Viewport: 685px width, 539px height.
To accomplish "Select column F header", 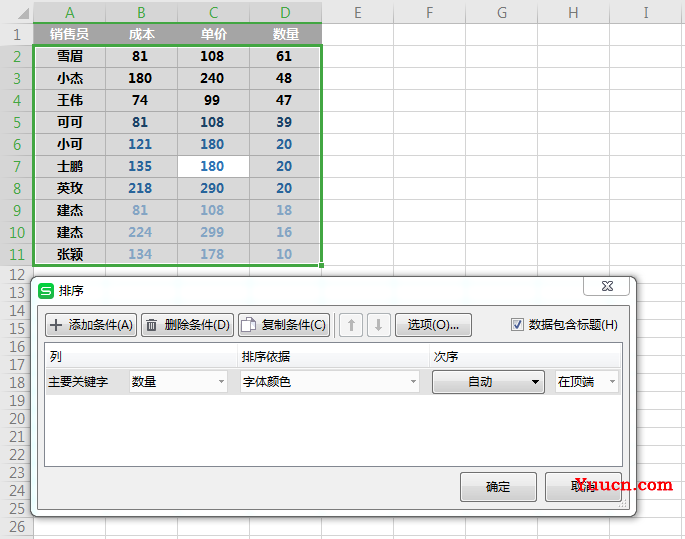I will pos(429,13).
